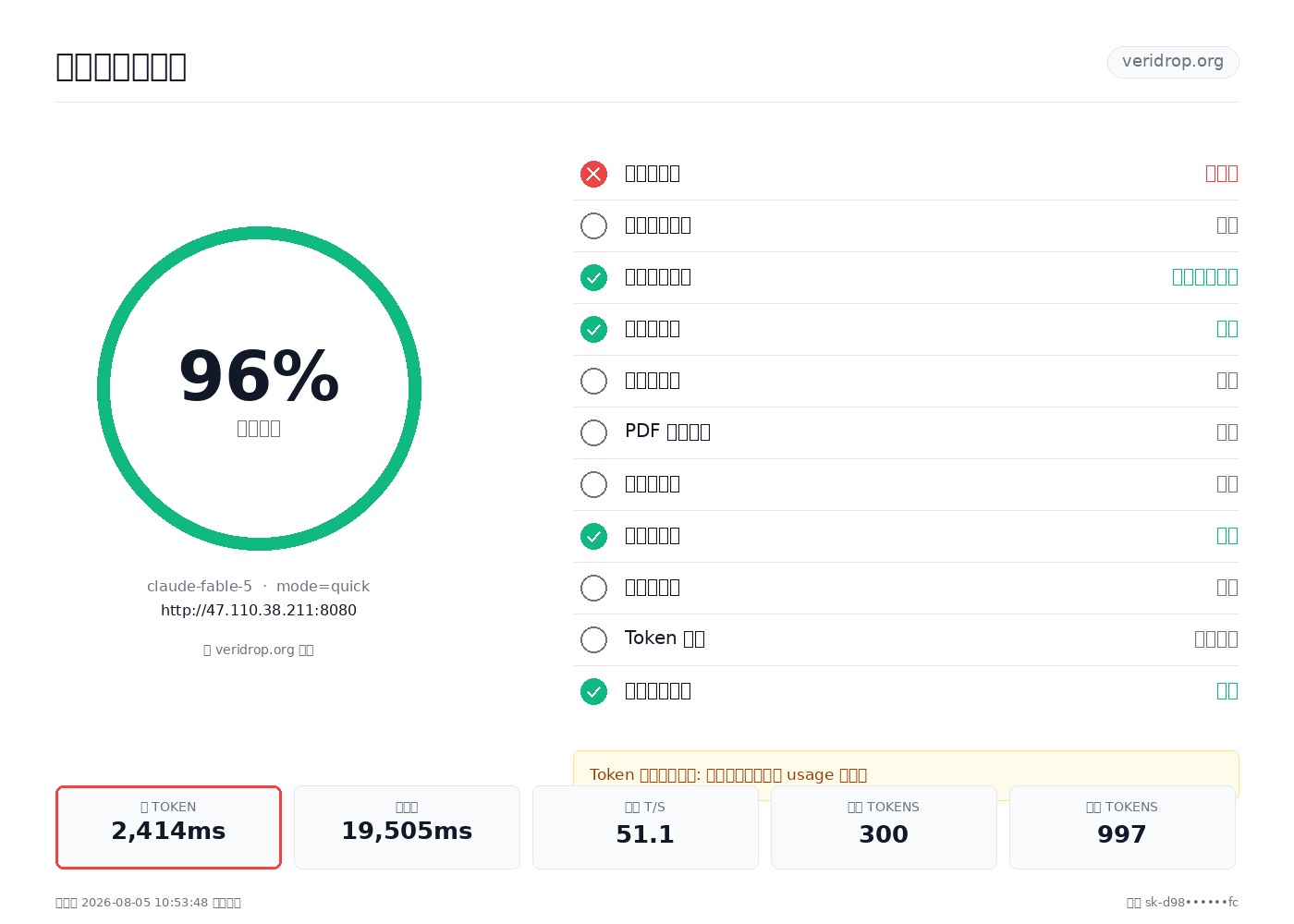The image size is (1294, 924).
Task: Click the veridrop.org watermark under the URL
Action: point(259,650)
